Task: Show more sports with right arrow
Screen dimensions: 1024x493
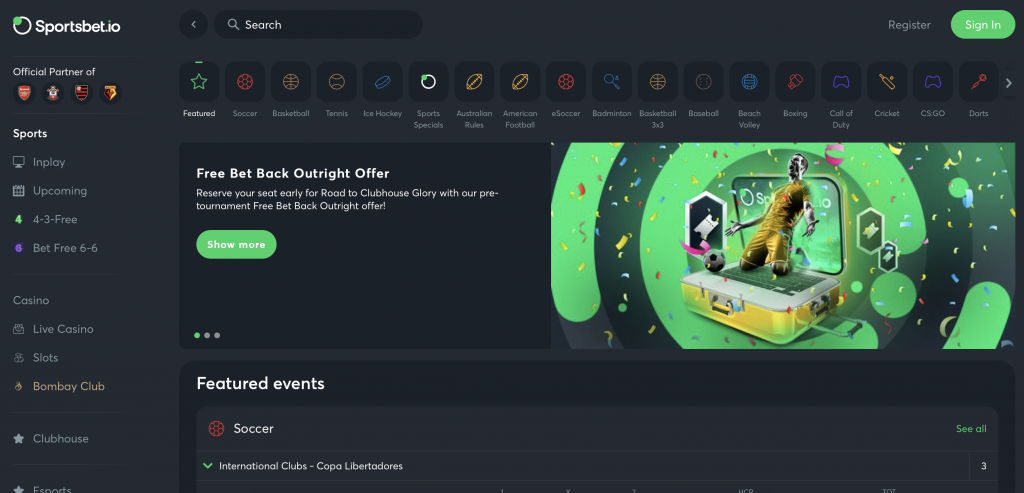Action: (x=1008, y=83)
